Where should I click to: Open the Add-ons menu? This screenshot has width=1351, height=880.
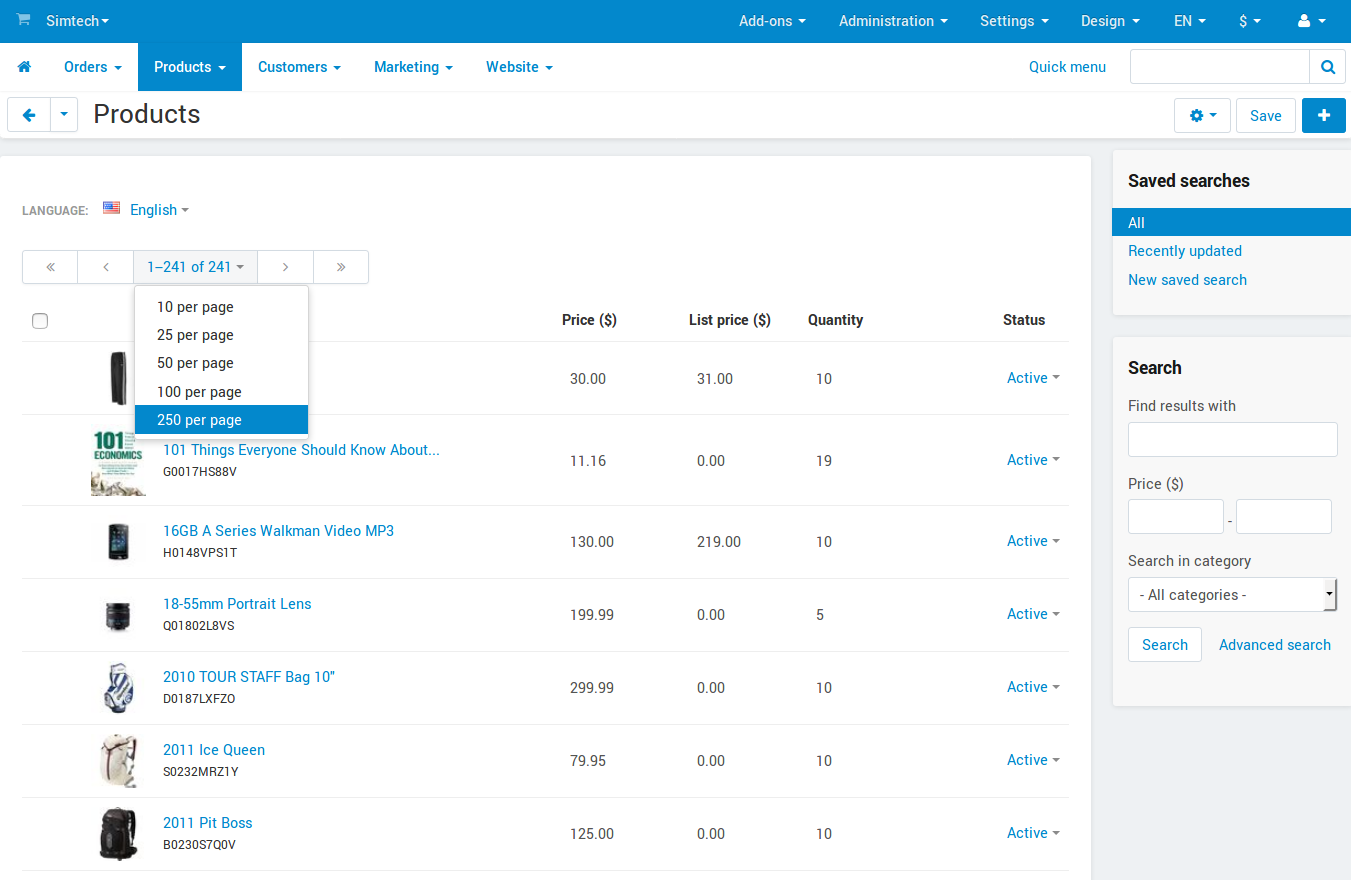click(772, 21)
